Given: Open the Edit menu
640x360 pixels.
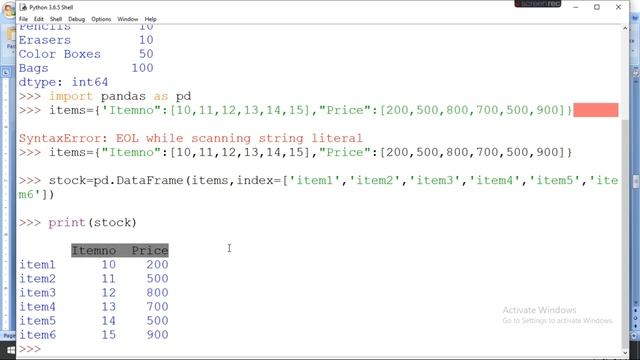Looking at the screenshot, I should click(x=38, y=19).
